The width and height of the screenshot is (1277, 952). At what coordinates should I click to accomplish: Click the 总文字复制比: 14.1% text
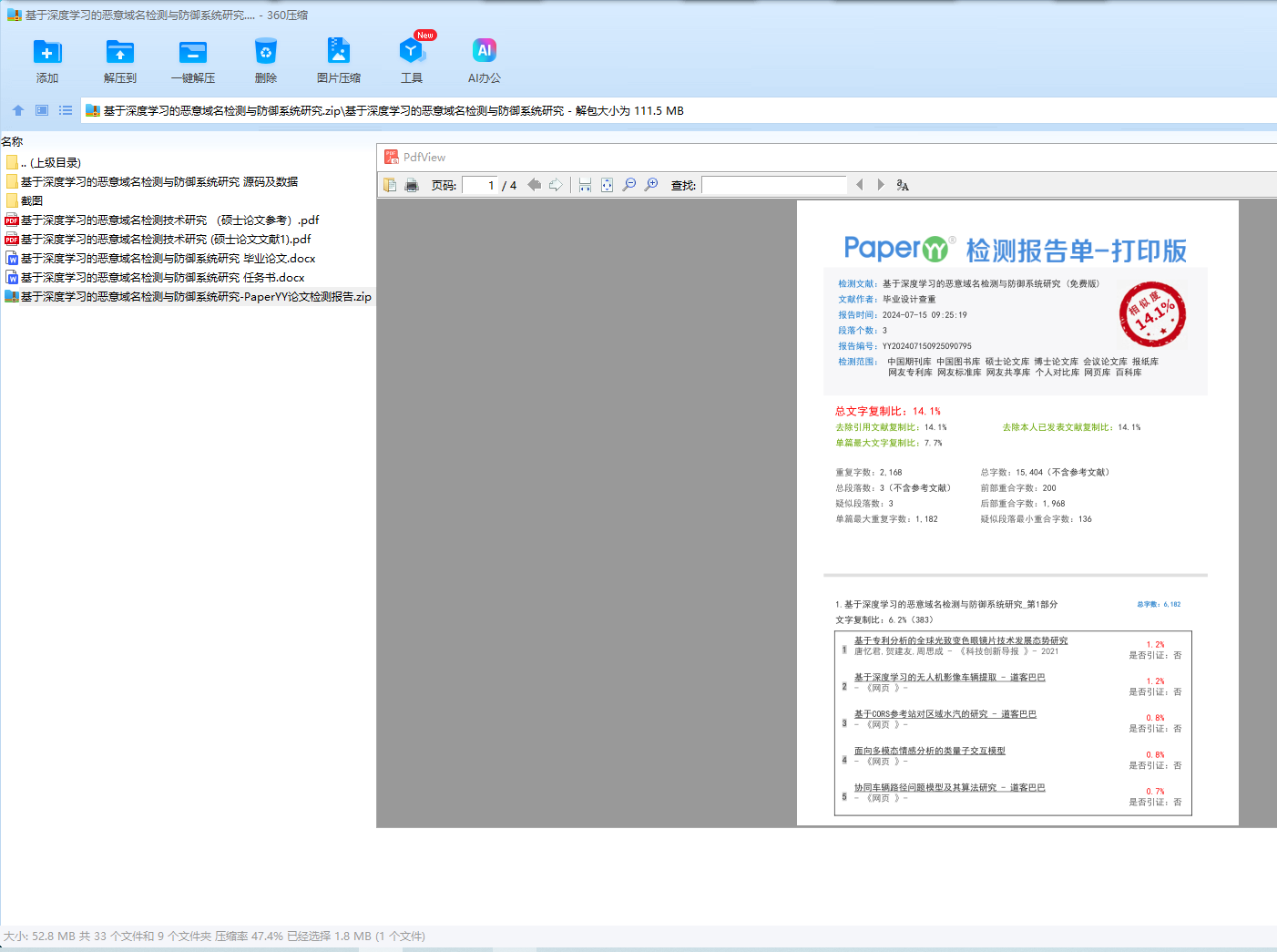pyautogui.click(x=888, y=411)
